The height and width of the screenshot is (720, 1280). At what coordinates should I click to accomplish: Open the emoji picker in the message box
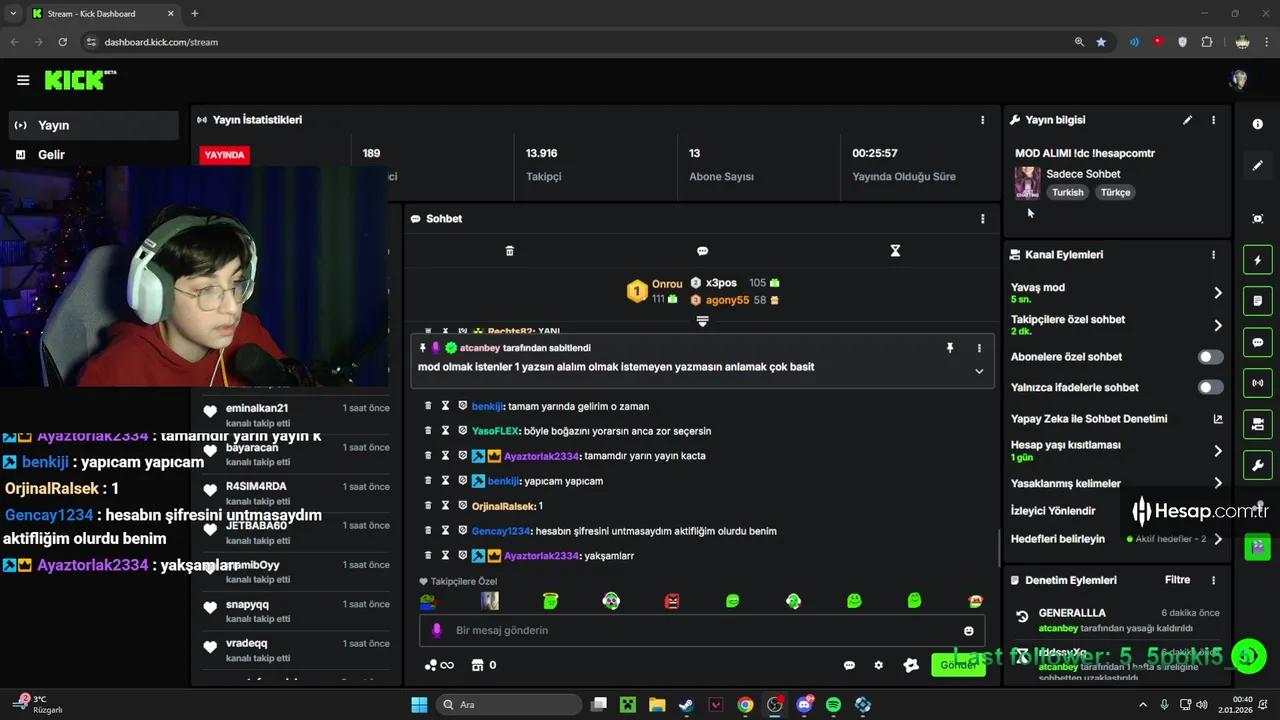968,631
